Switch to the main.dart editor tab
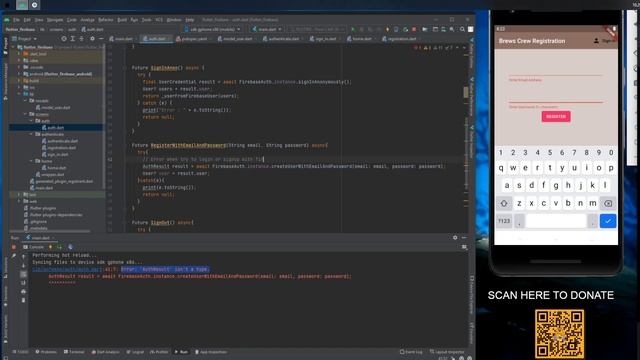 (121, 39)
